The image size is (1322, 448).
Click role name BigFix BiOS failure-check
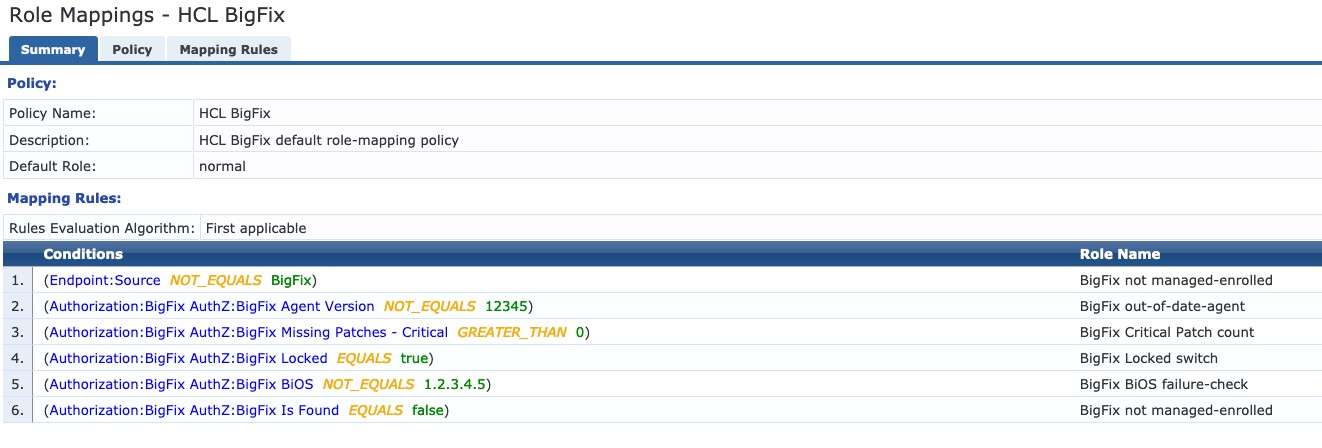pyautogui.click(x=1164, y=384)
